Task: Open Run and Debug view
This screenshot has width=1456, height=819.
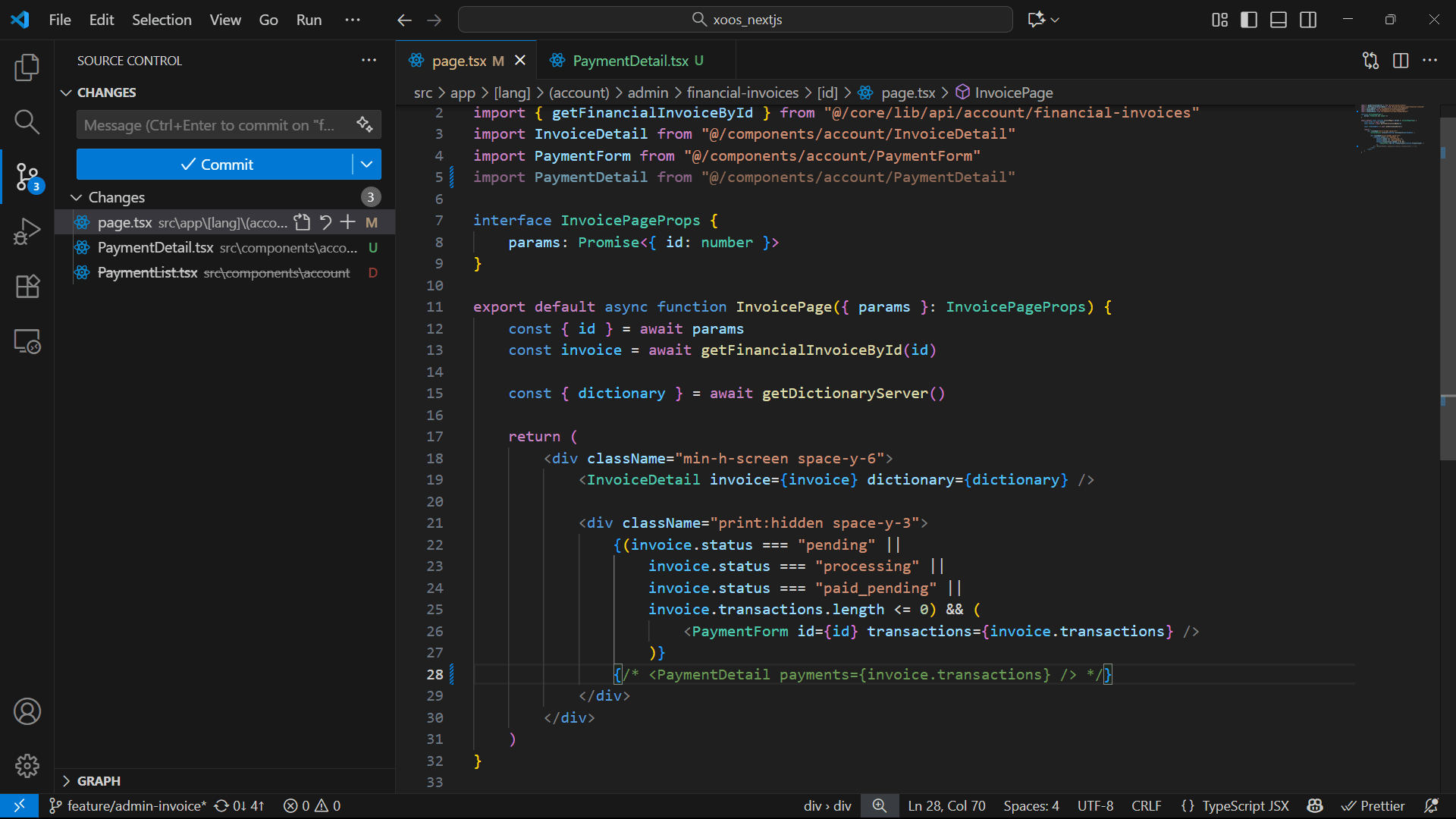Action: click(x=27, y=231)
